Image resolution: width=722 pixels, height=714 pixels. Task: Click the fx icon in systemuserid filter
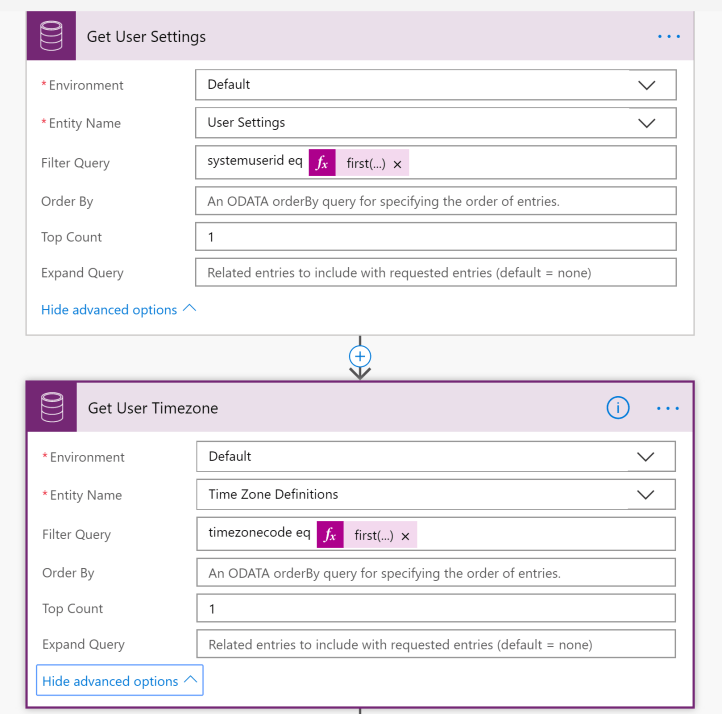tap(322, 163)
